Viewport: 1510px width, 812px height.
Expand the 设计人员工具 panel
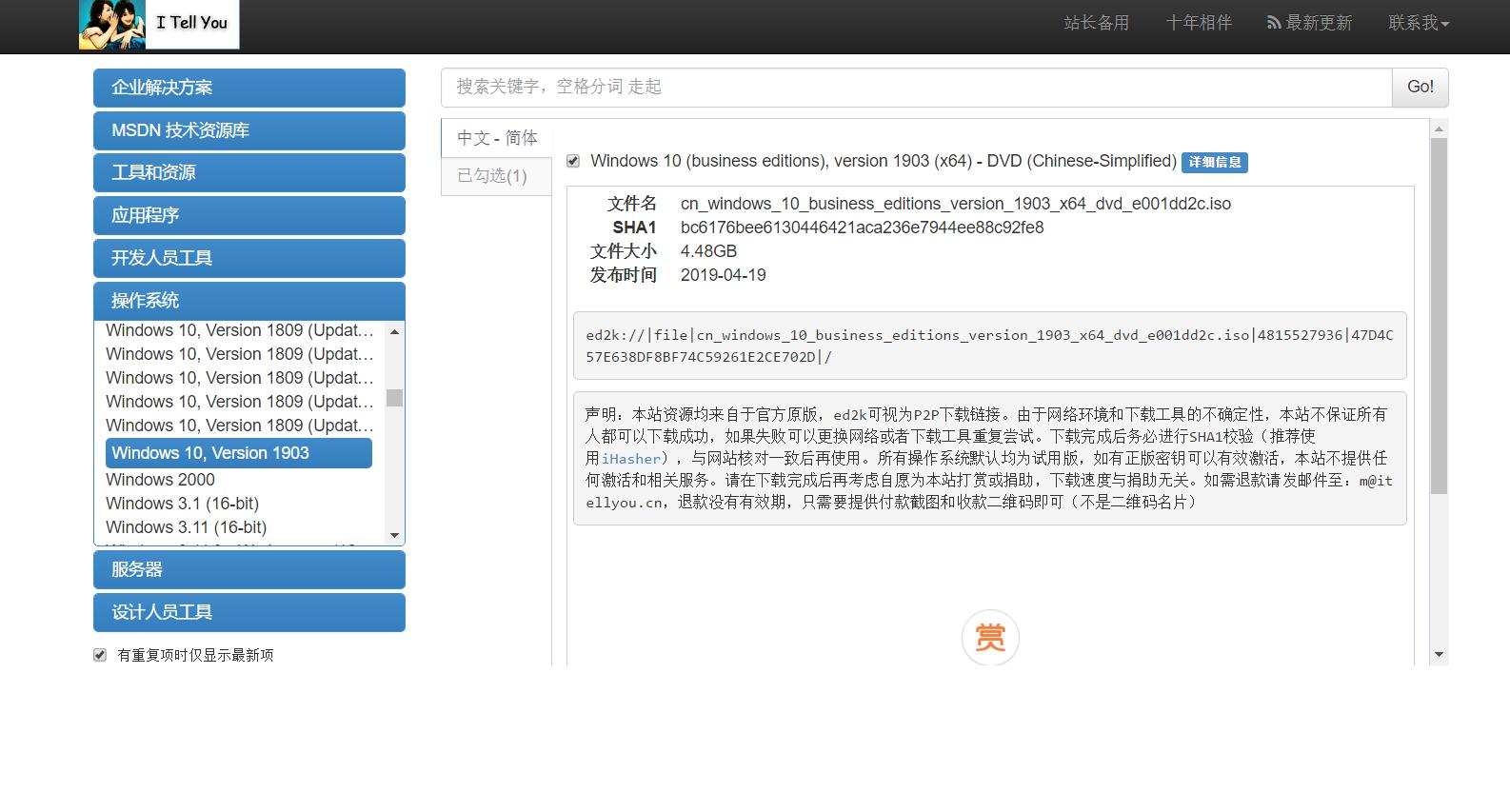249,612
